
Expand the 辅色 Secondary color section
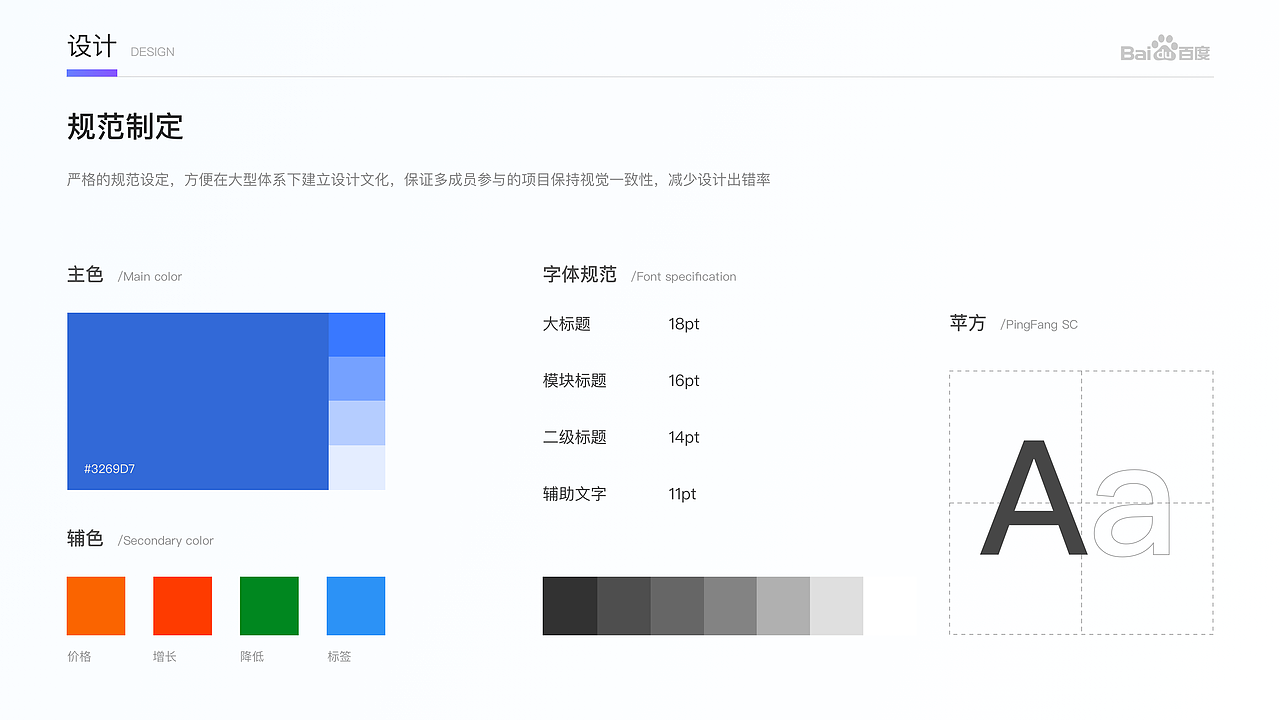(x=85, y=540)
